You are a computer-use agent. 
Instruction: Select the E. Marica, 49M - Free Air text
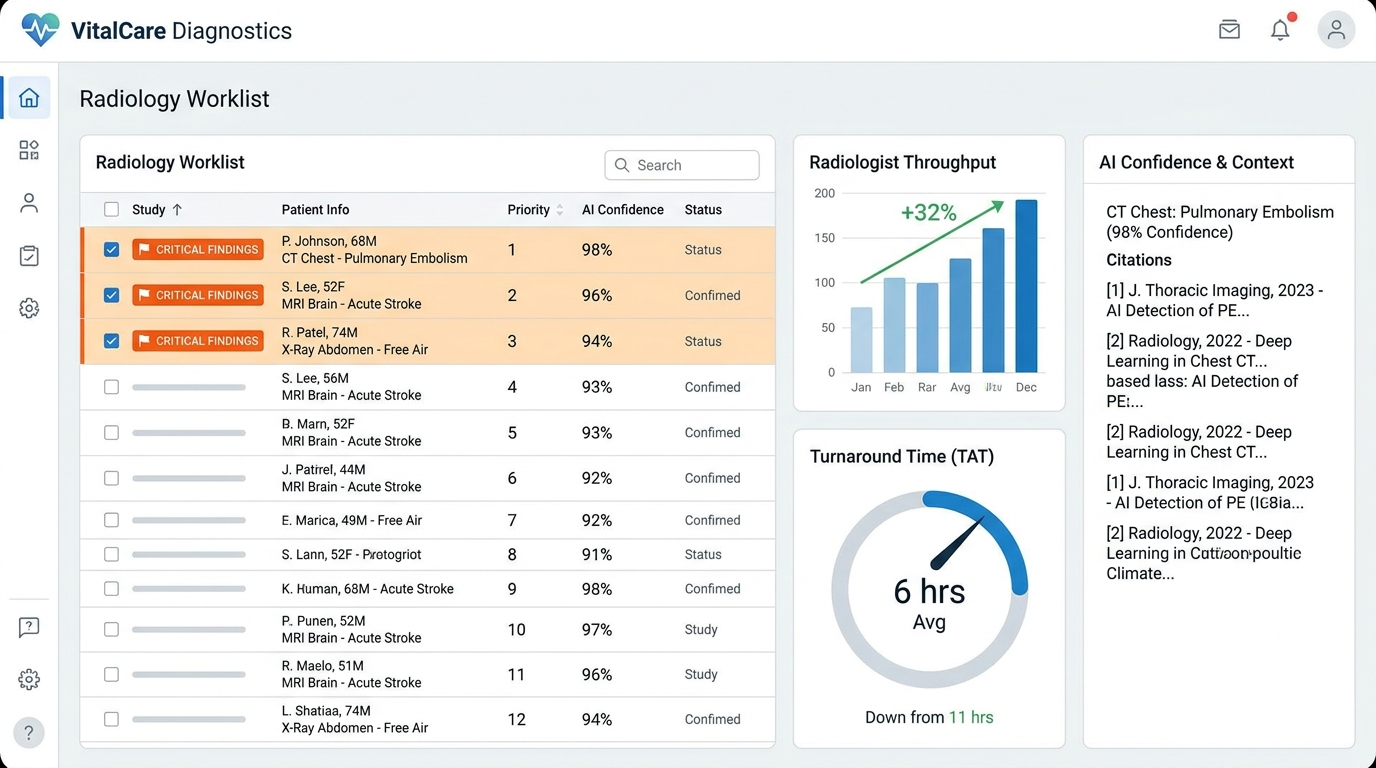pos(352,520)
